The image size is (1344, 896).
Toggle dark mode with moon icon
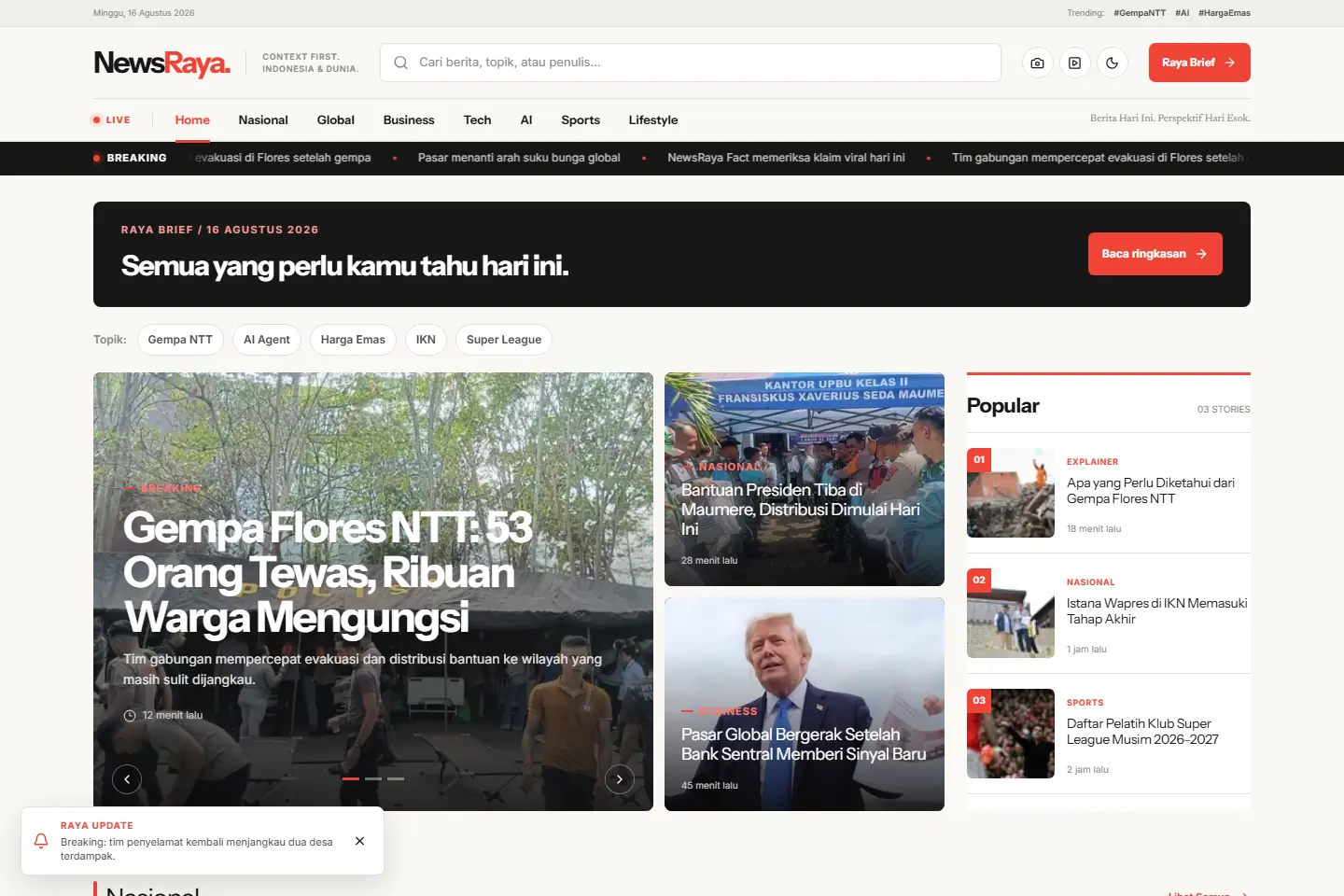click(x=1112, y=63)
